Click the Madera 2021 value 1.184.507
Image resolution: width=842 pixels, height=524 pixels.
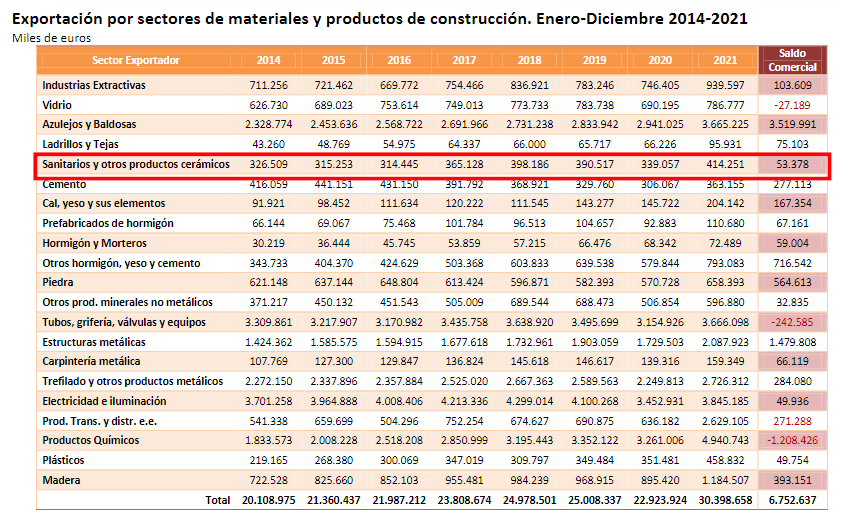coord(725,480)
